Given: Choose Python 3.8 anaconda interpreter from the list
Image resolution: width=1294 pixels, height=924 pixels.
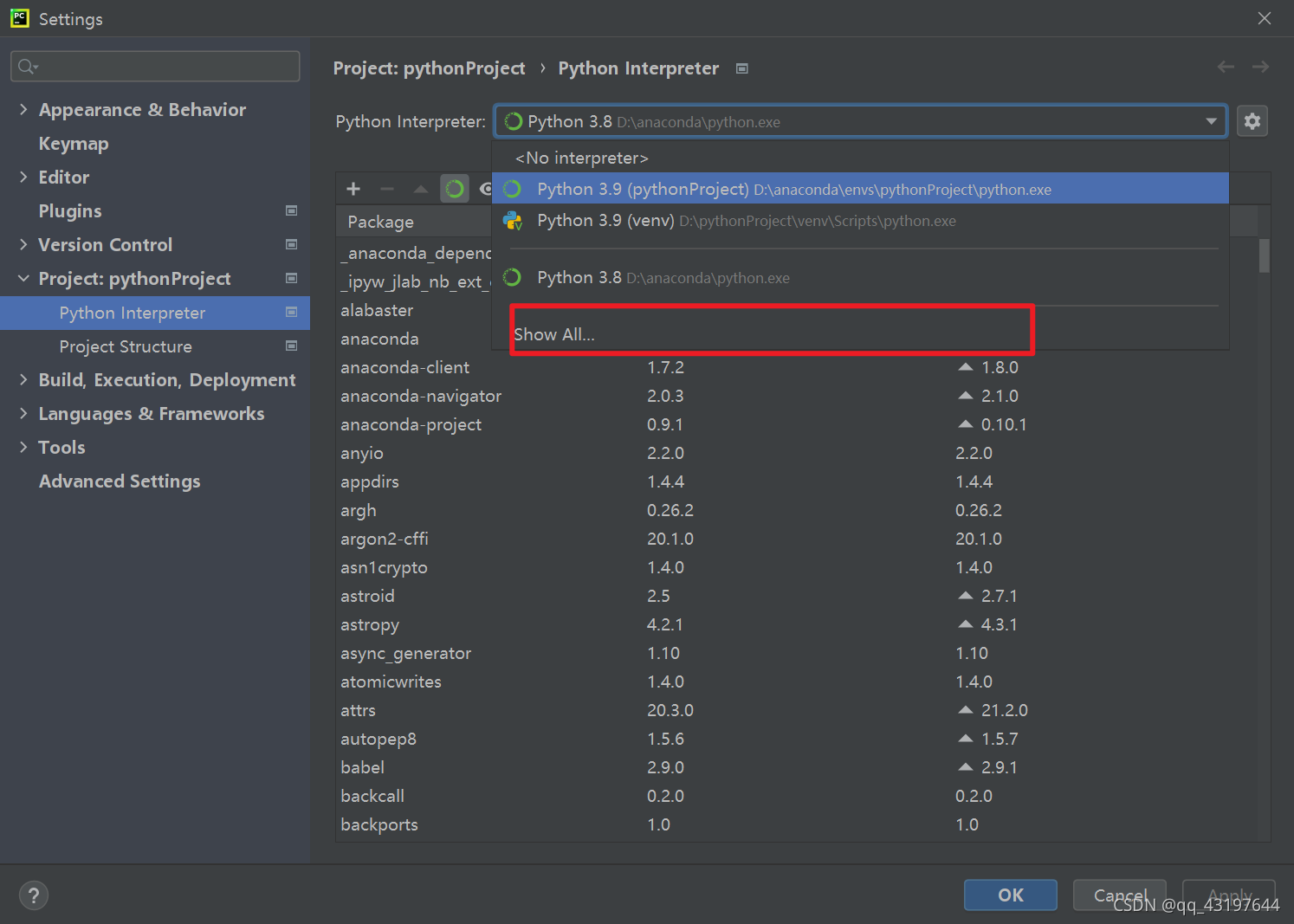Looking at the screenshot, I should pyautogui.click(x=860, y=277).
